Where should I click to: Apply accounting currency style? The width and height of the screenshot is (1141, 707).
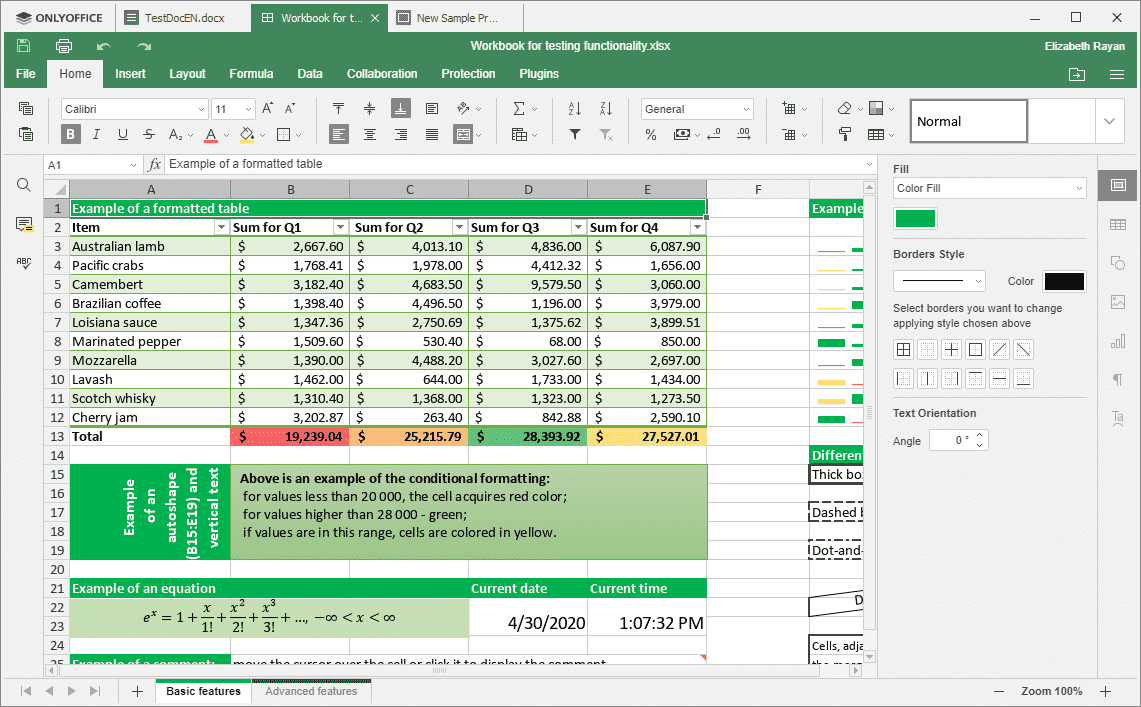(682, 135)
